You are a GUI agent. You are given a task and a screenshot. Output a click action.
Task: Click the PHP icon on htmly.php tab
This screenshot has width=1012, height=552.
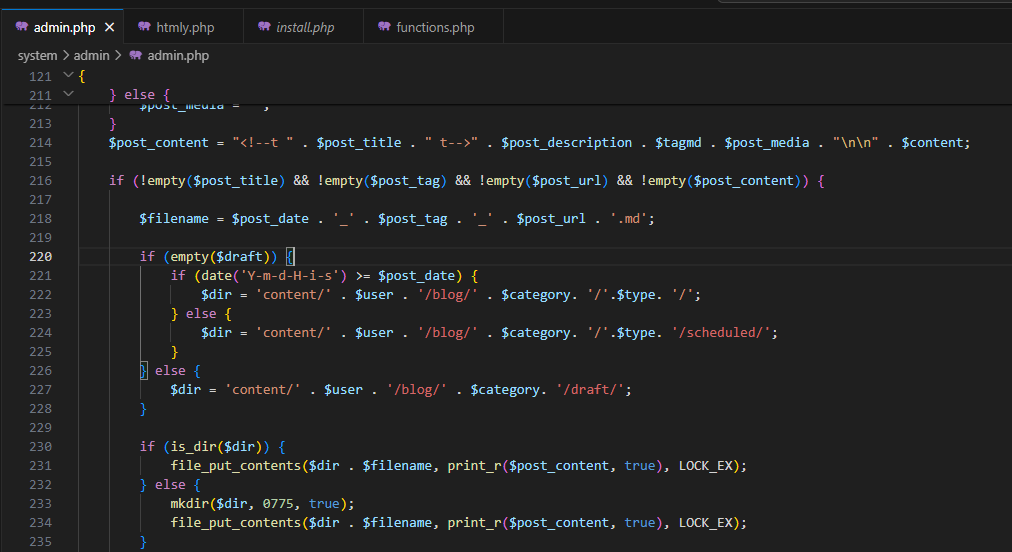(x=144, y=27)
